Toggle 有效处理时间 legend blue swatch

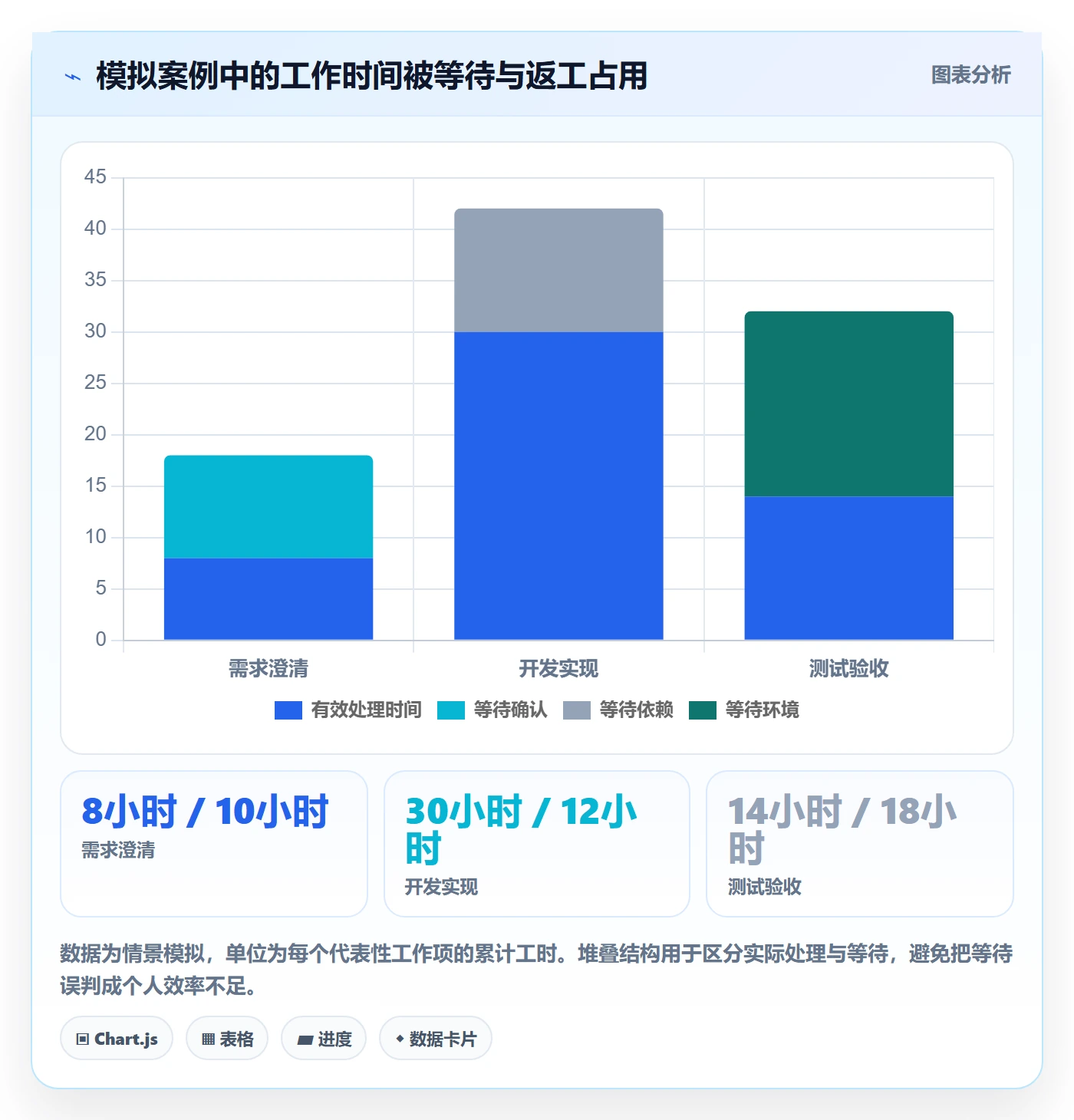point(288,710)
